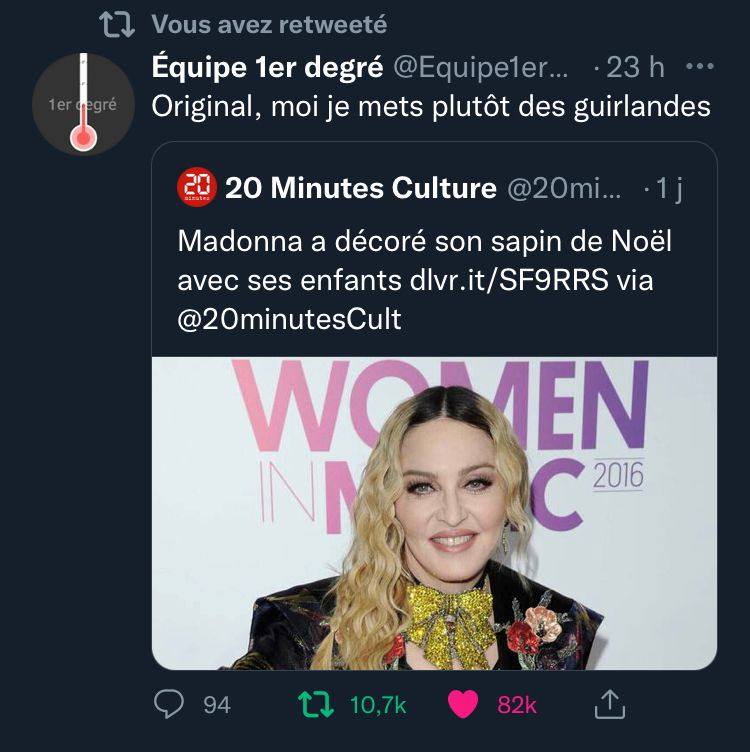This screenshot has height=752, width=750.
Task: Click the share upload icon
Action: [609, 705]
